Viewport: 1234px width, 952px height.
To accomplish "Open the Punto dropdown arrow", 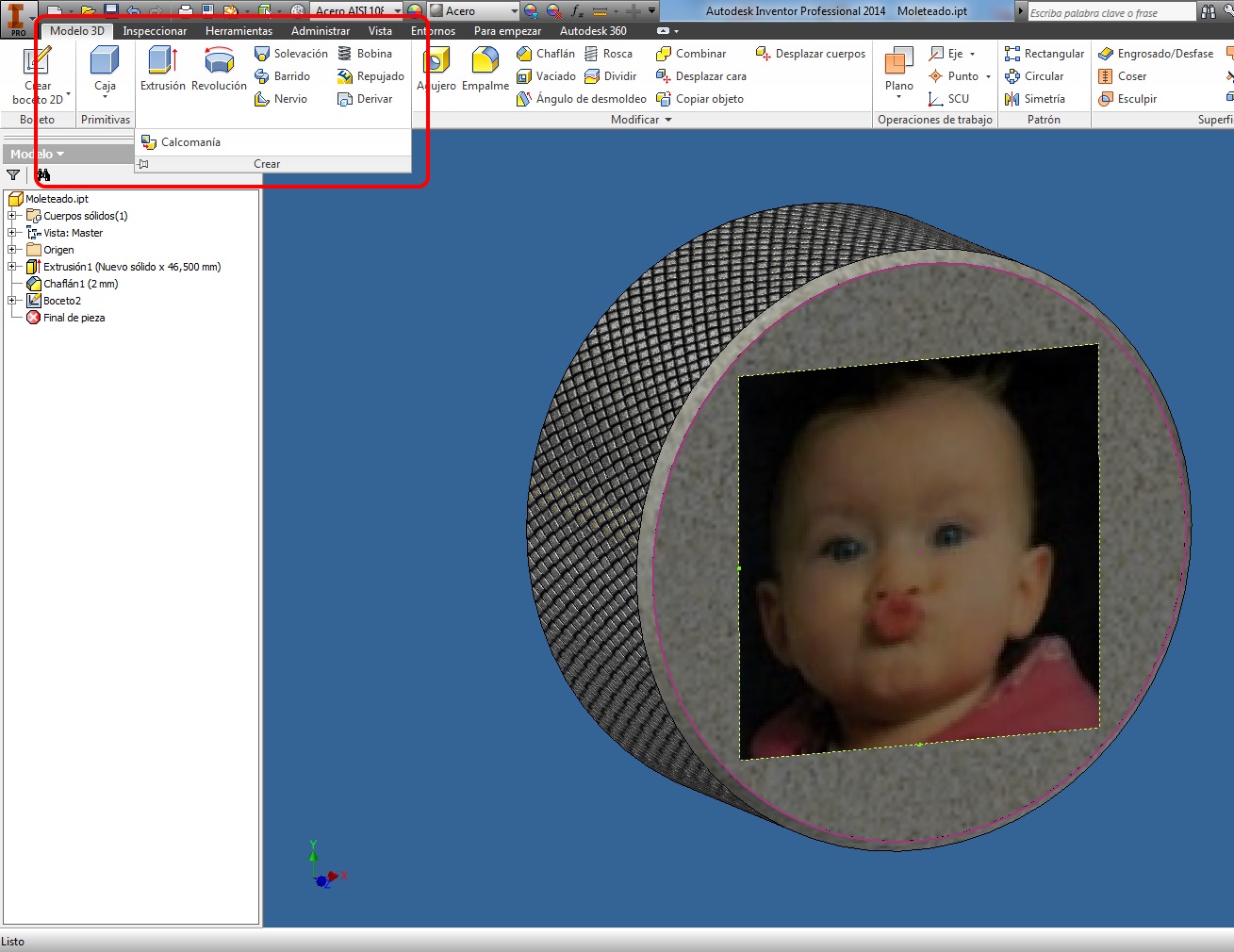I will (x=988, y=77).
